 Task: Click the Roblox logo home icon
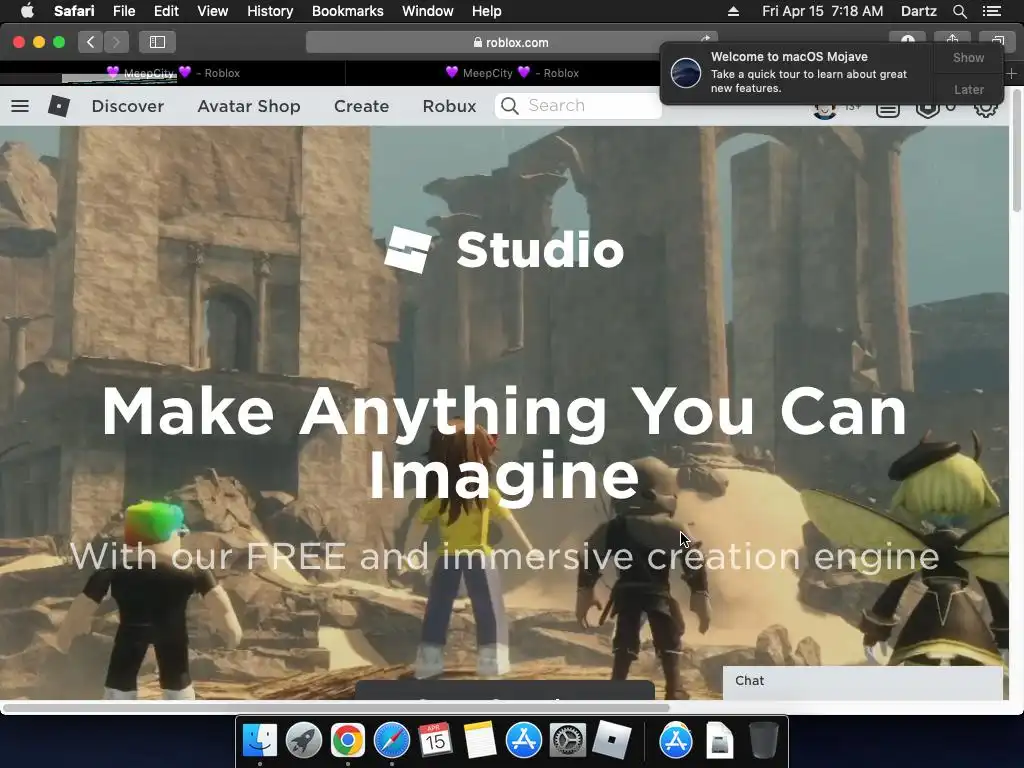[x=59, y=106]
